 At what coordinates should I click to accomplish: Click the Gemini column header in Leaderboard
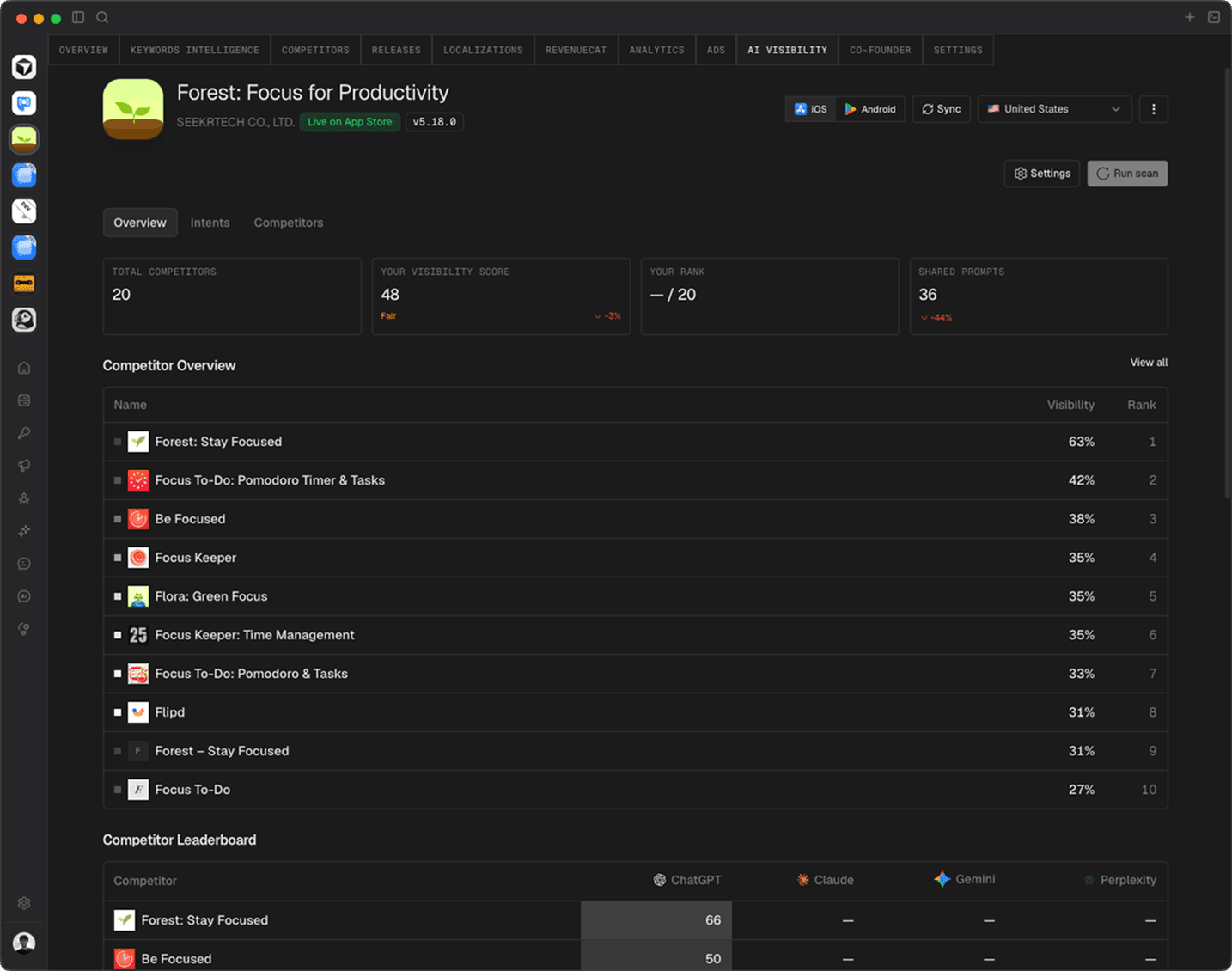[x=965, y=879]
